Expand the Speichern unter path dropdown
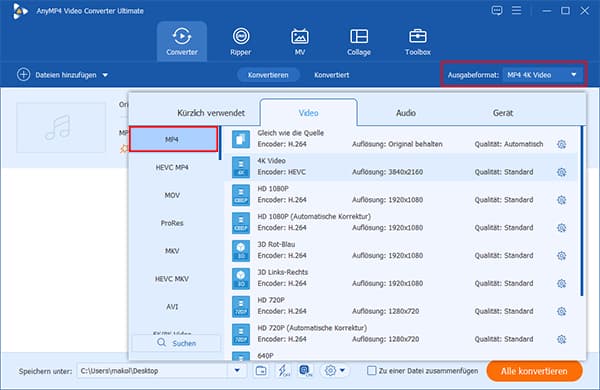This screenshot has height=390, width=600. (x=237, y=370)
